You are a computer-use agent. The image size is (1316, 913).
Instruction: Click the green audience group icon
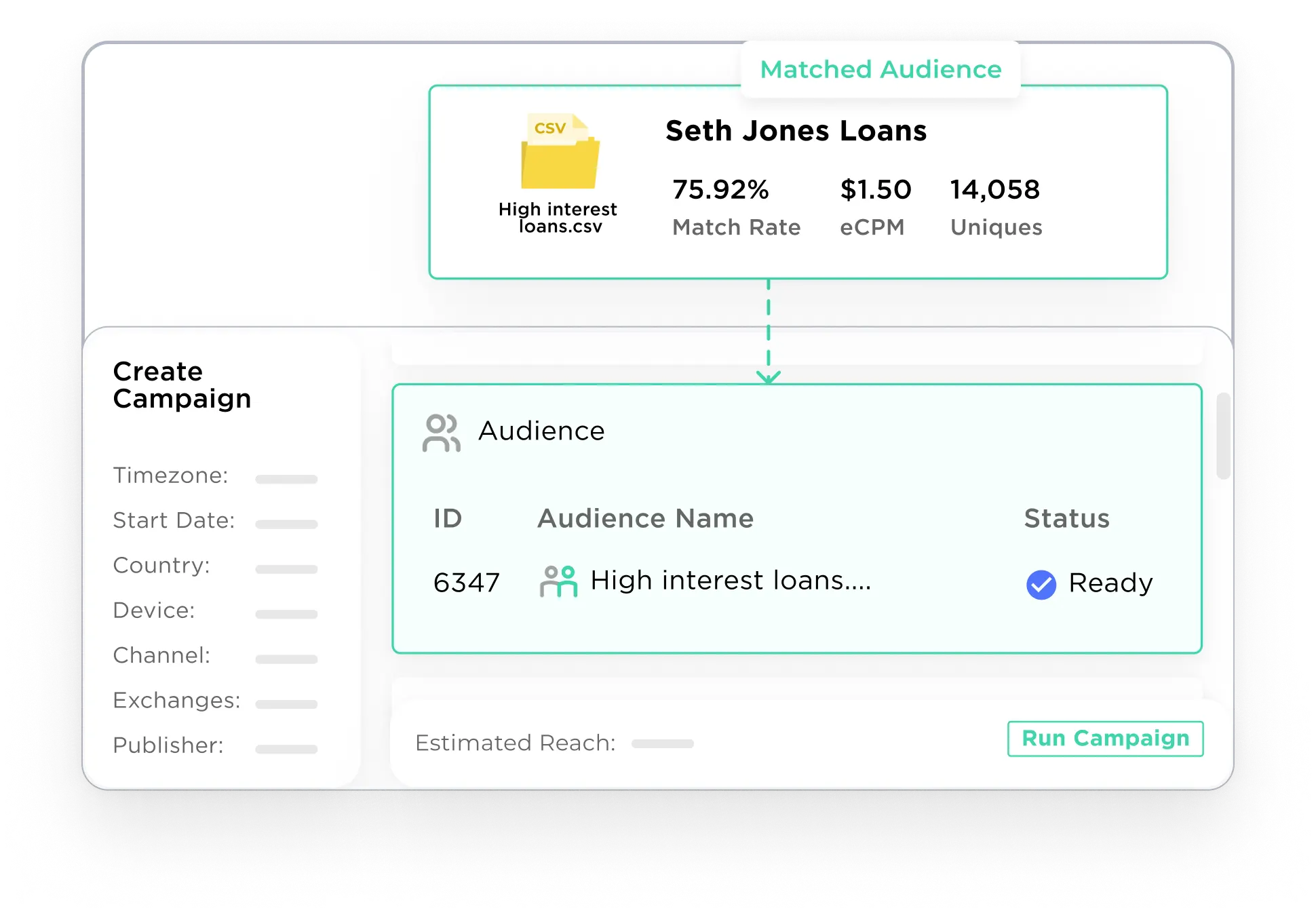point(558,581)
